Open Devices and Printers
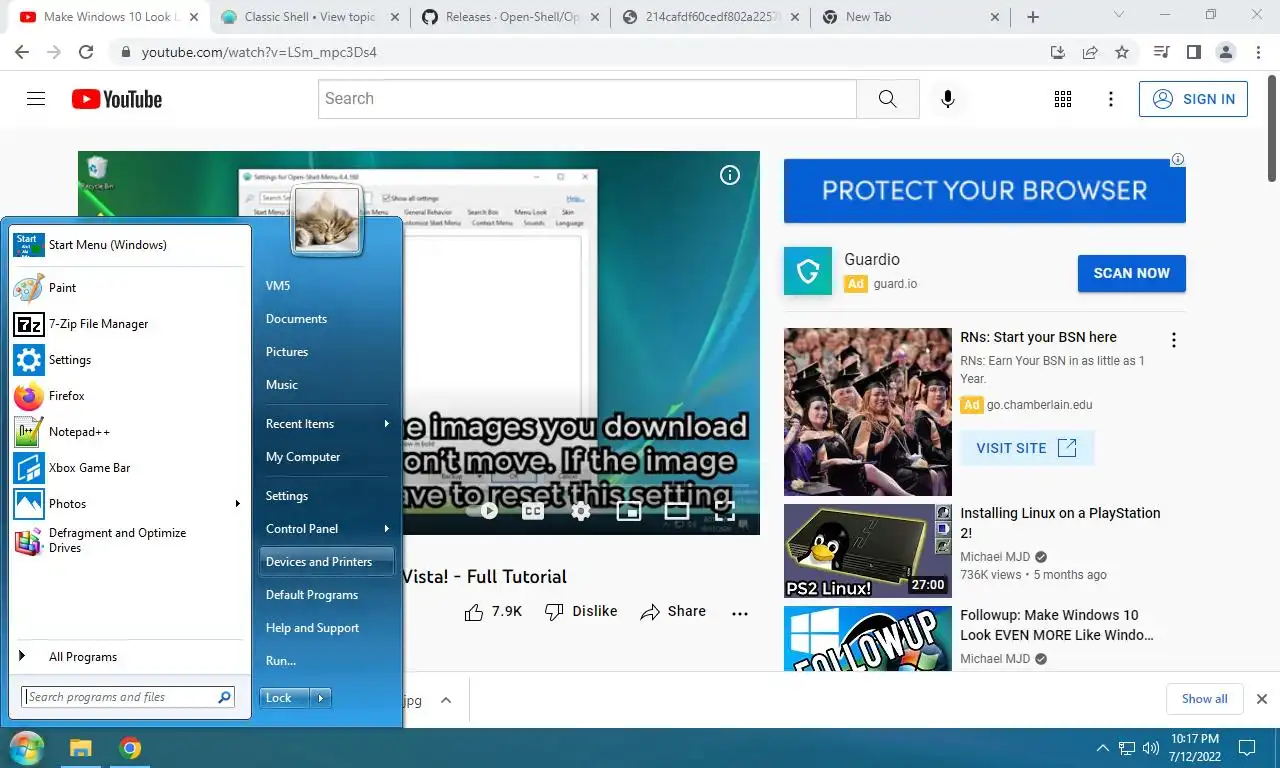The width and height of the screenshot is (1280, 768). tap(326, 562)
